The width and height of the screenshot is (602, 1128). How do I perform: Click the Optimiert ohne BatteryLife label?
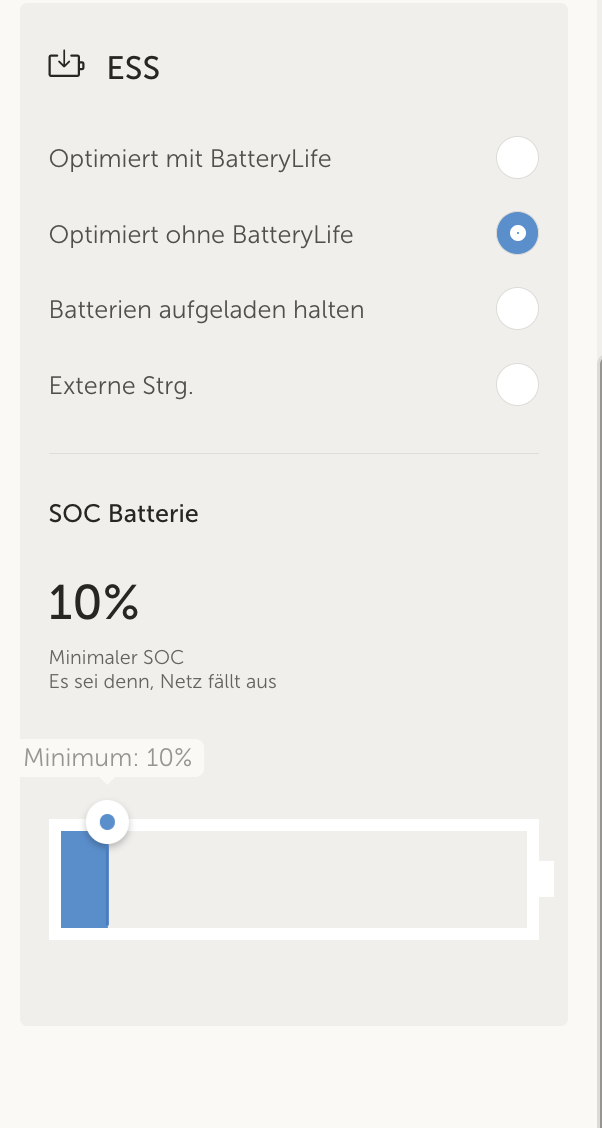(x=201, y=235)
